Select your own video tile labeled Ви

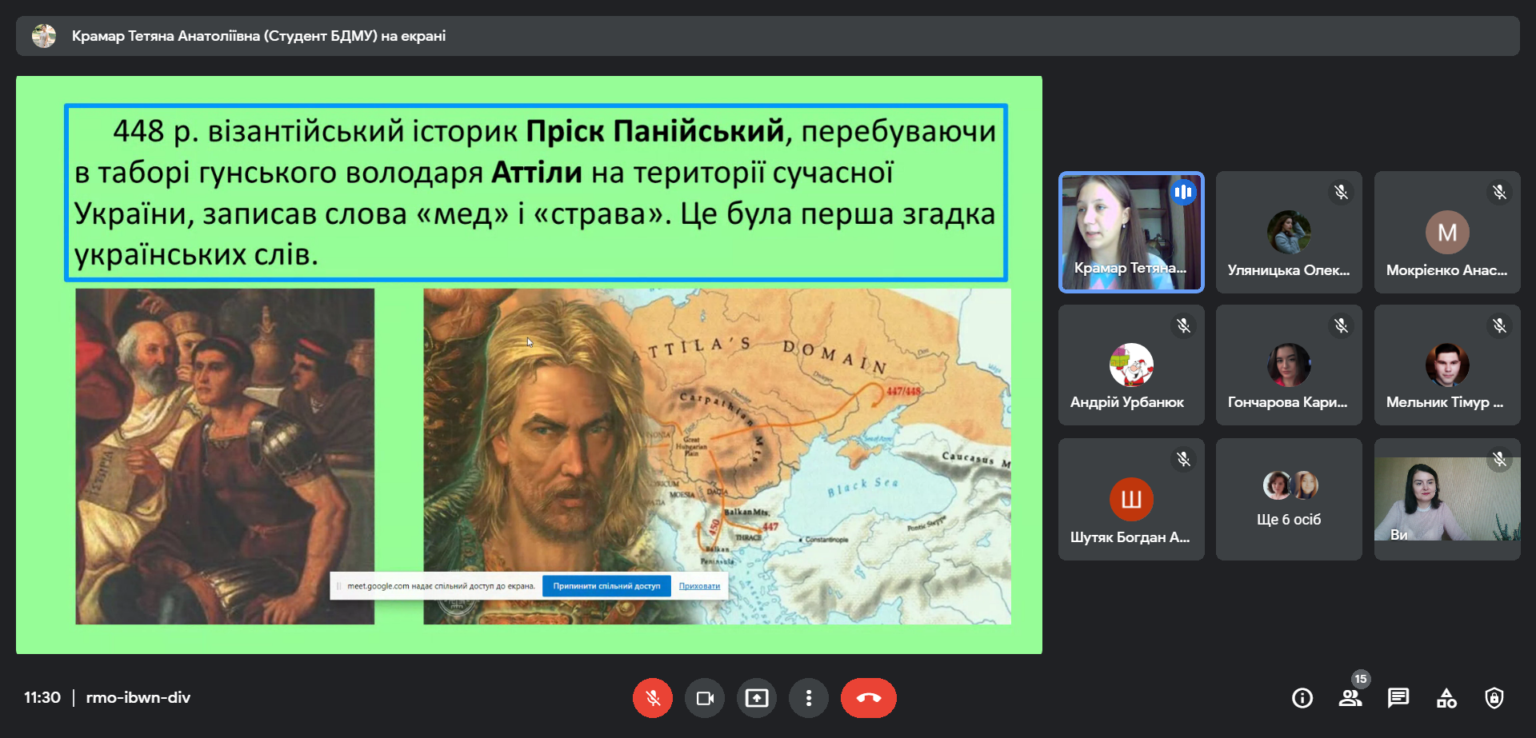[x=1447, y=499]
